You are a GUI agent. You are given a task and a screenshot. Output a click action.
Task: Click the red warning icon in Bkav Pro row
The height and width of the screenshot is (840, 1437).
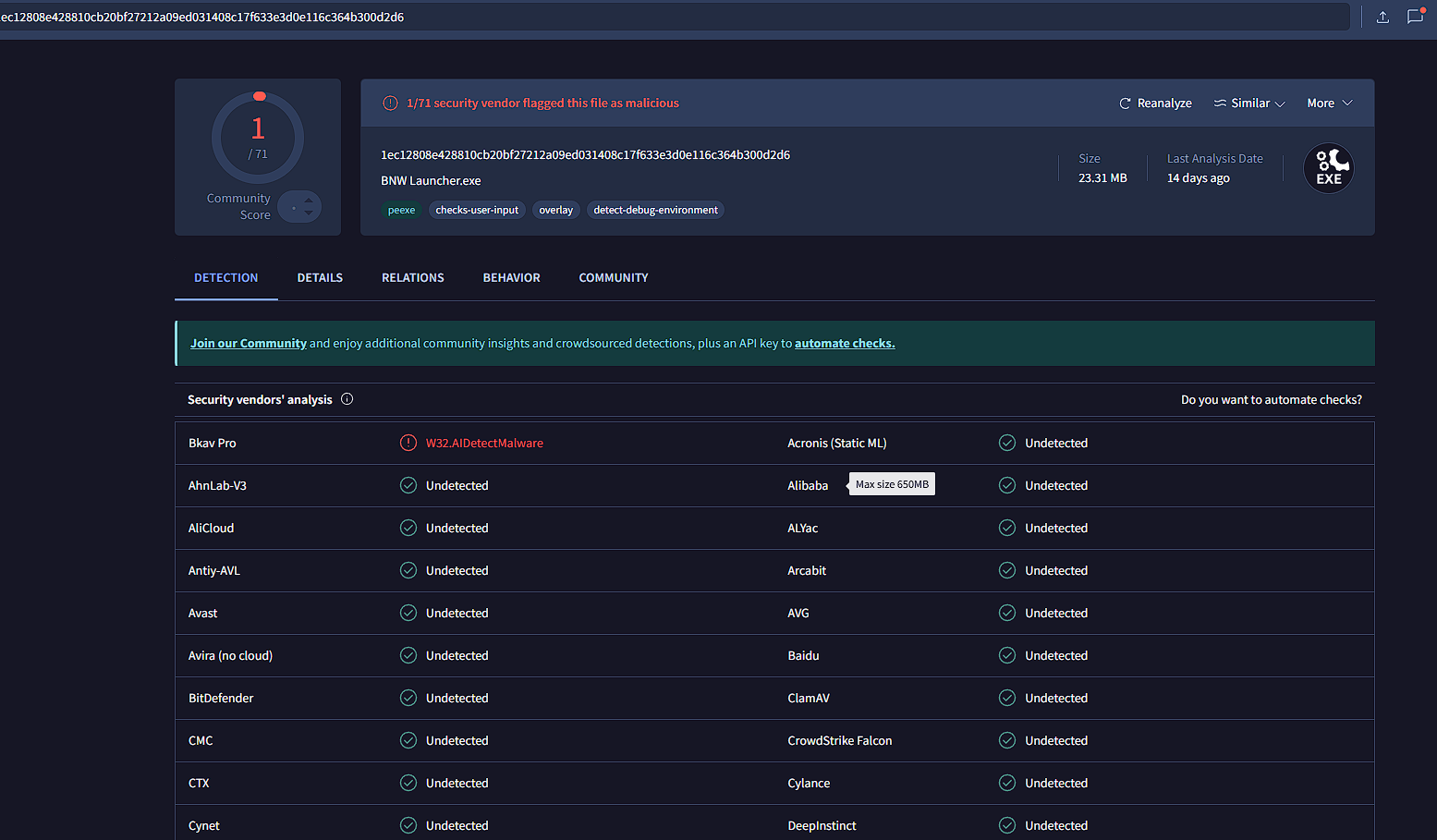tap(408, 443)
